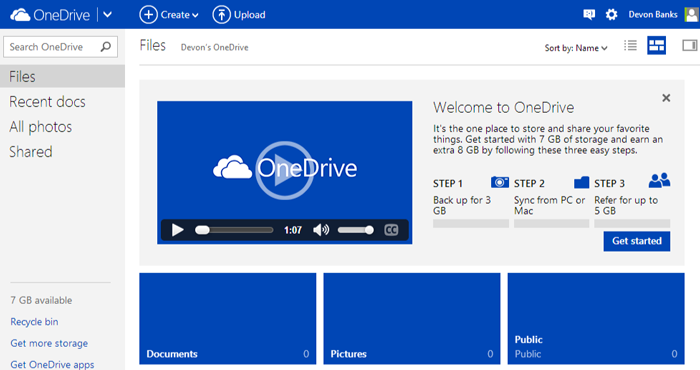Click the Refer for up to 5 GB text
Image resolution: width=700 pixels, height=370 pixels.
click(x=626, y=205)
